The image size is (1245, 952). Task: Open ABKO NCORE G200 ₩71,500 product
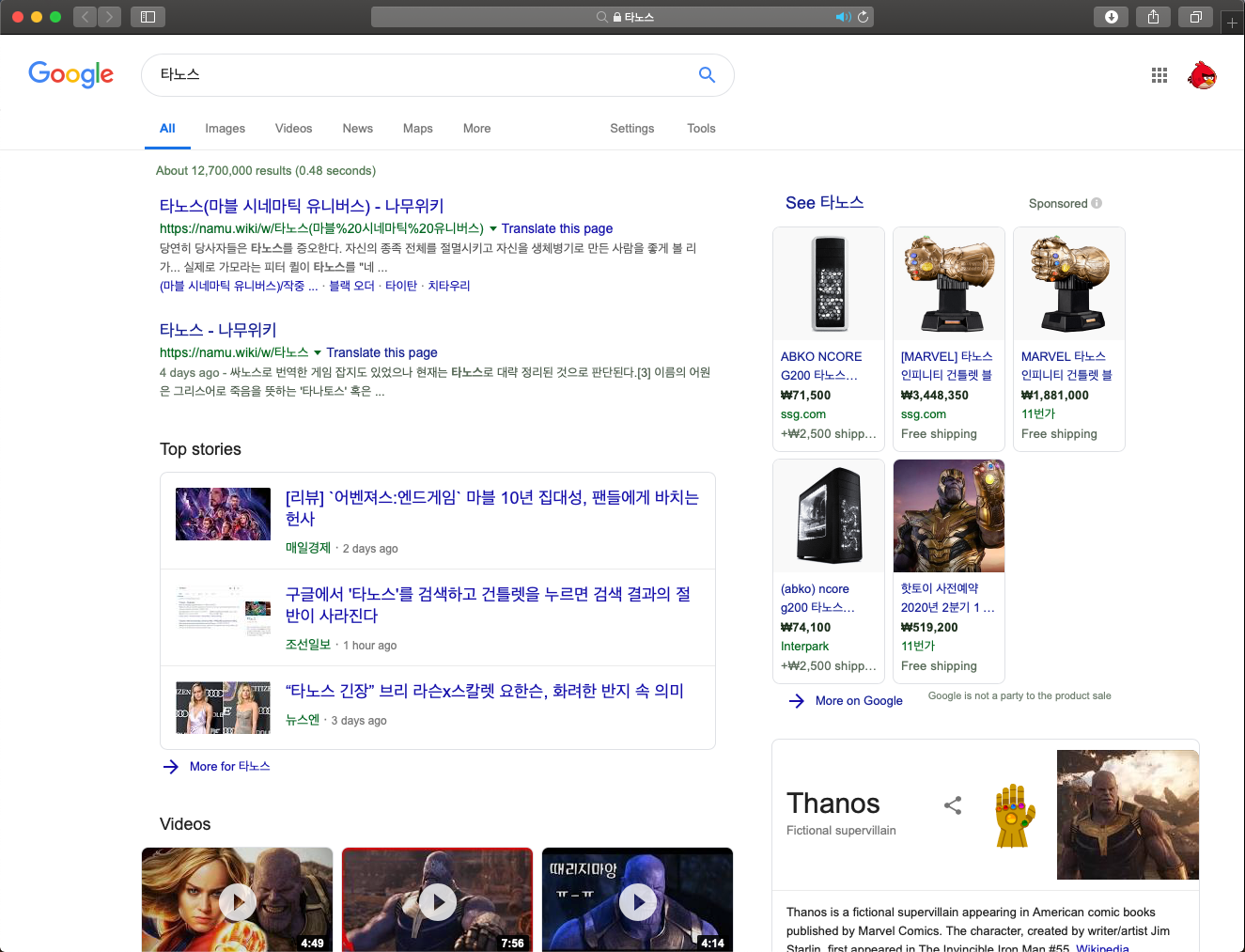(829, 339)
